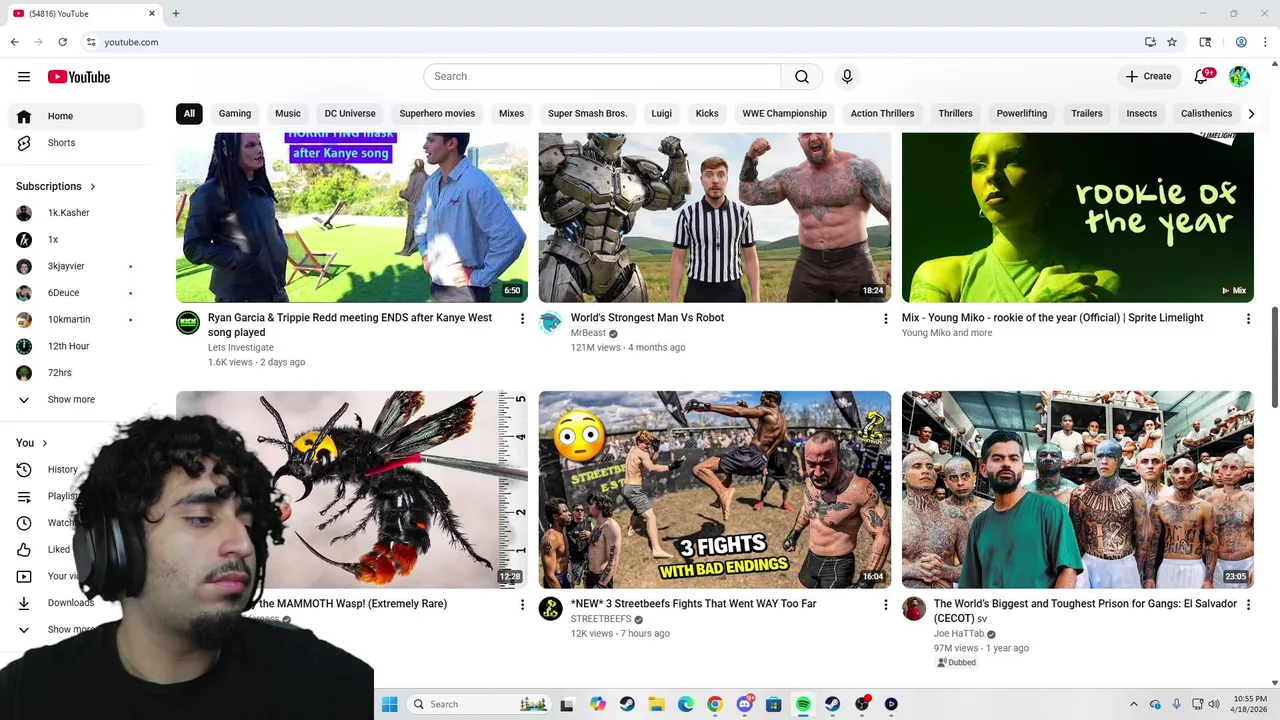Viewport: 1280px width, 720px height.
Task: Open Liked videos thumbs-up icon
Action: 24,549
